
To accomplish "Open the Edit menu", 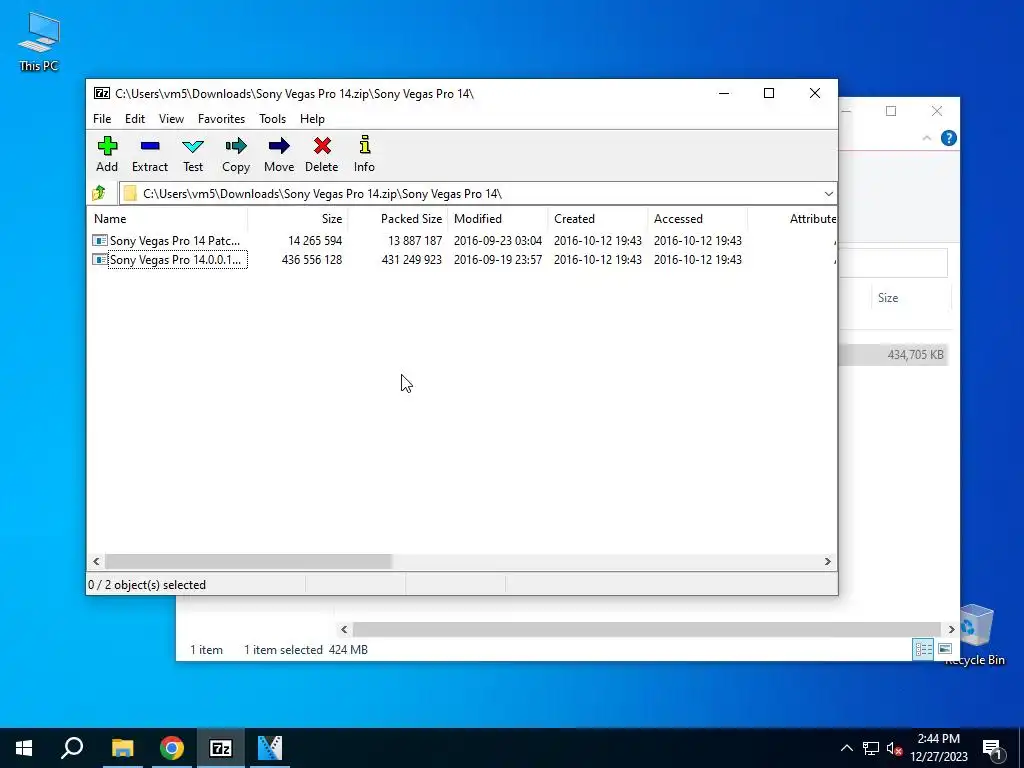I will [x=135, y=119].
